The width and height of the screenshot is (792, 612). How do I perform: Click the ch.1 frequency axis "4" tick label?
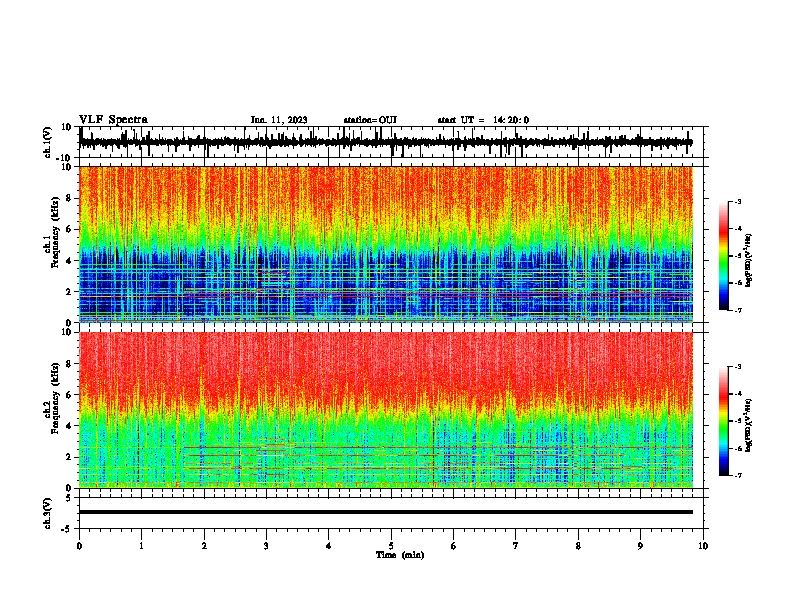(x=69, y=261)
